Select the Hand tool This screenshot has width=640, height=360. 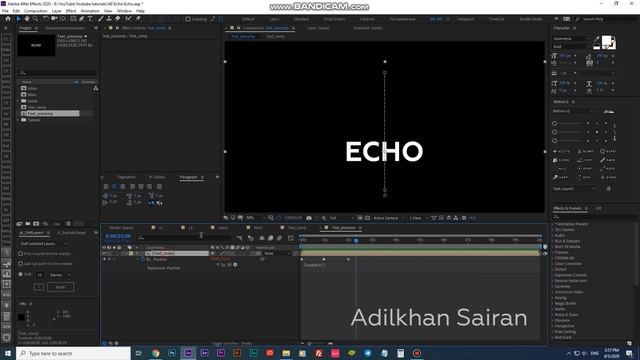(27, 19)
